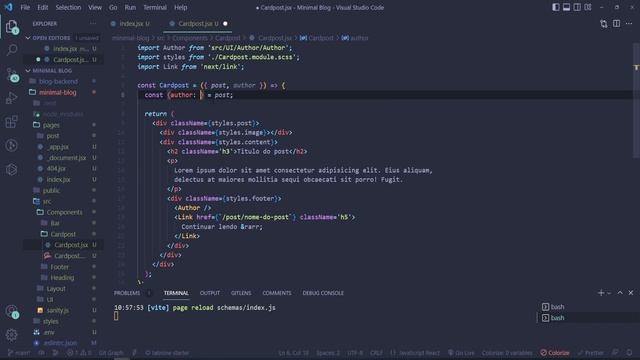This screenshot has height=360, width=640.
Task: Switch to the Terminal panel tab
Action: click(176, 293)
